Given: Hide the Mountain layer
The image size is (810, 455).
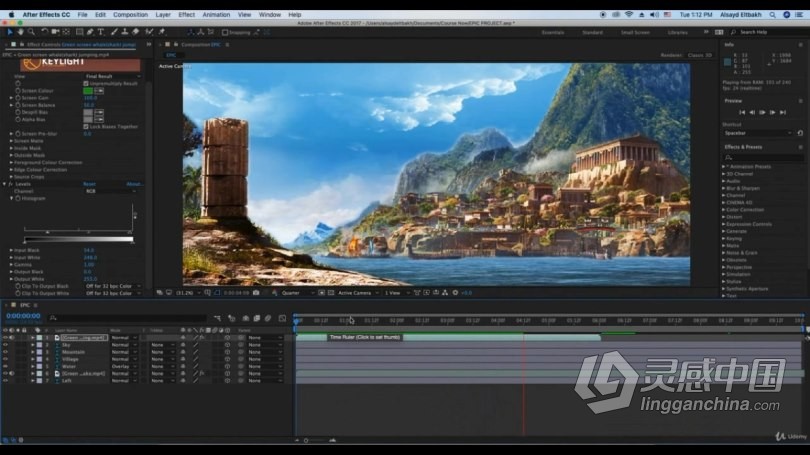Looking at the screenshot, I should 6,352.
